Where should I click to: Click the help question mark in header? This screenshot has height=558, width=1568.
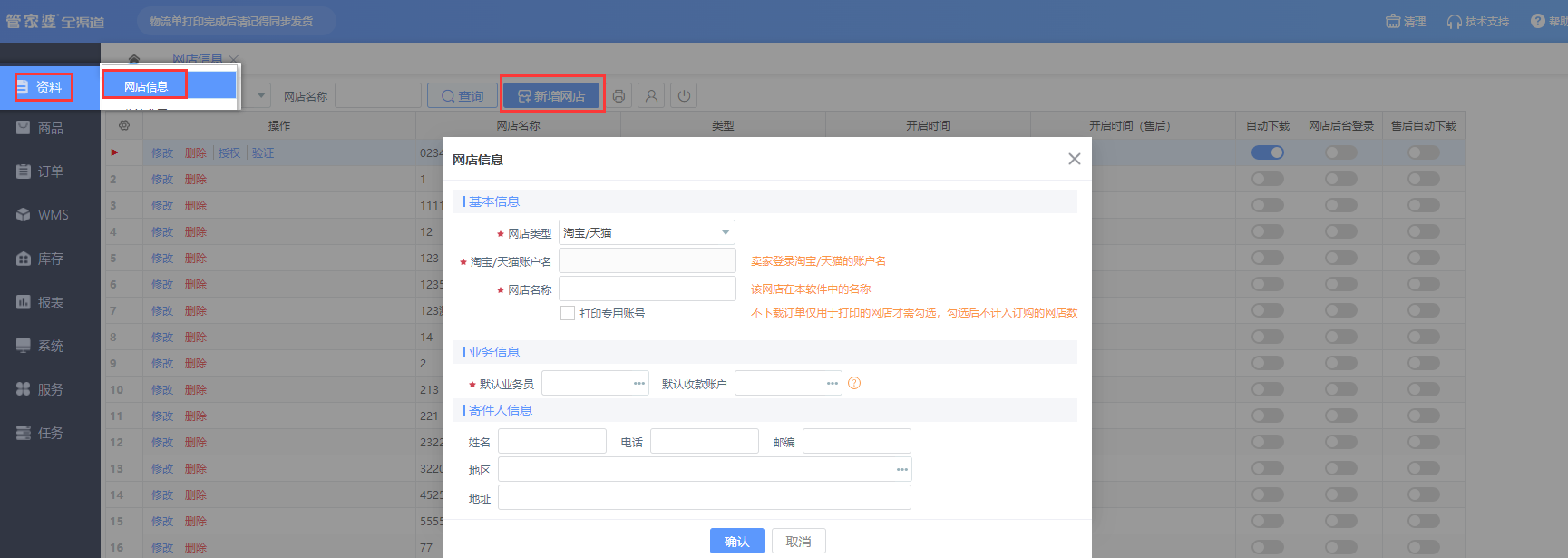click(1538, 21)
